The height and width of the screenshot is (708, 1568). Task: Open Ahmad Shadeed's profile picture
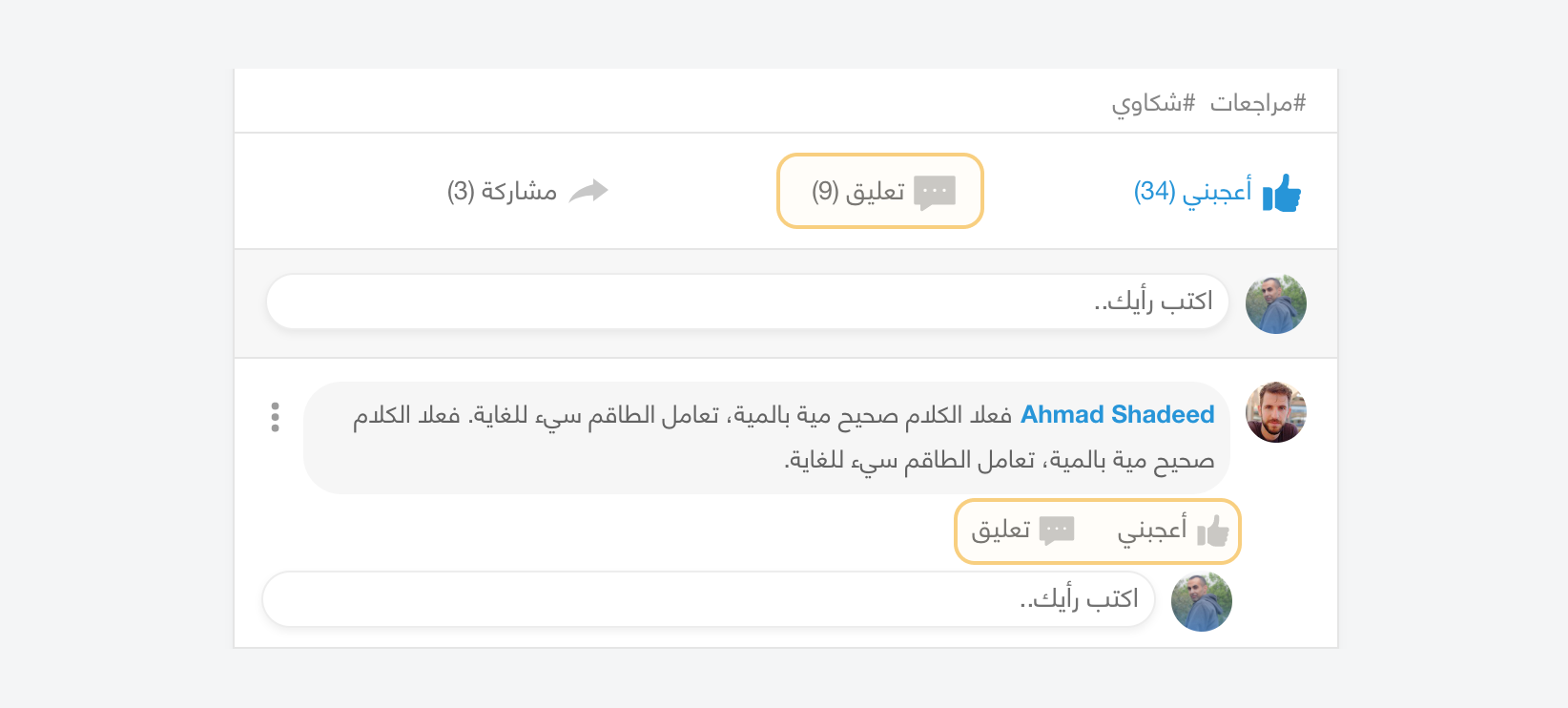pos(1275,412)
